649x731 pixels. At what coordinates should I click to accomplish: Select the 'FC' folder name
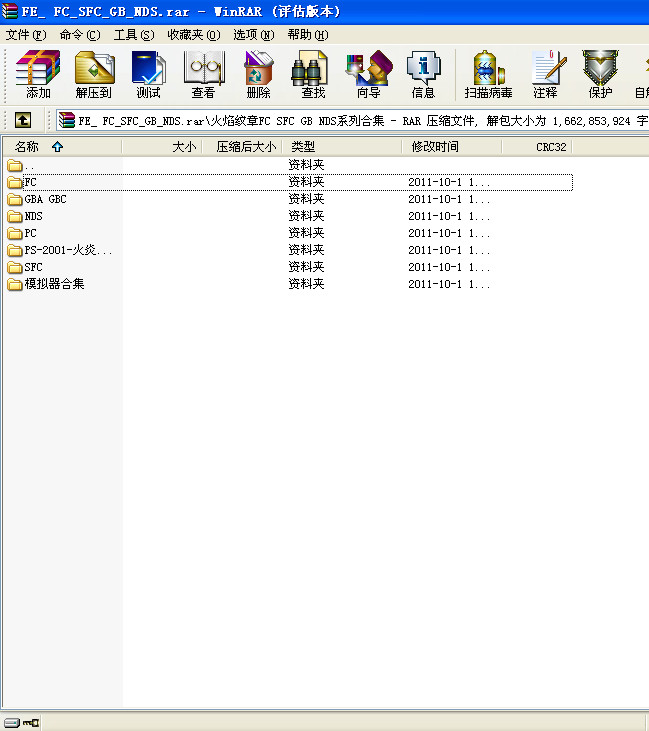tap(30, 182)
